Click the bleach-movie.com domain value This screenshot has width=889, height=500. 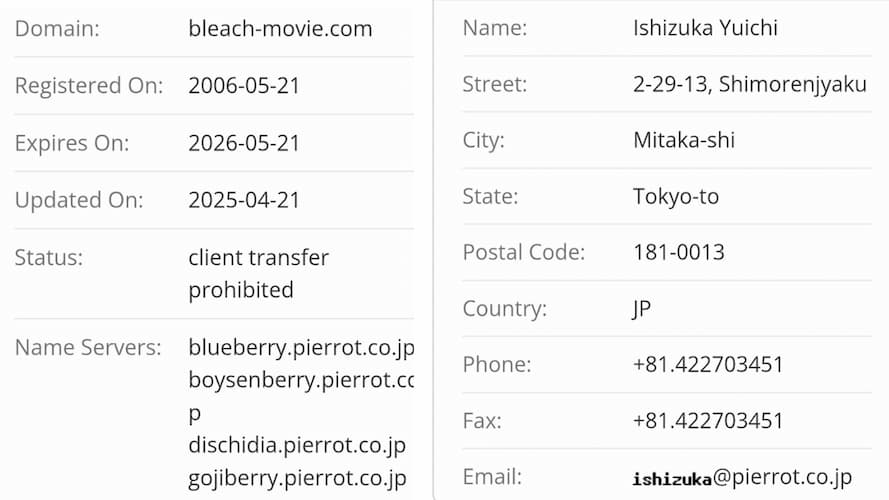[280, 28]
